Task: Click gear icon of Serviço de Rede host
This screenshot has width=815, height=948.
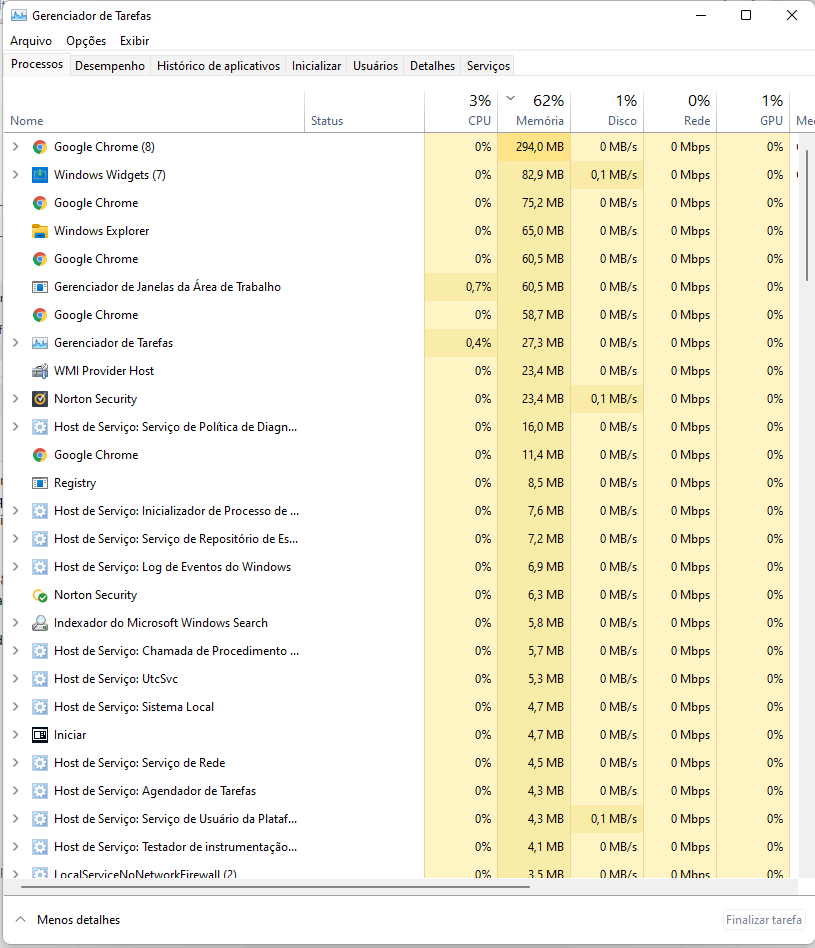Action: 40,763
